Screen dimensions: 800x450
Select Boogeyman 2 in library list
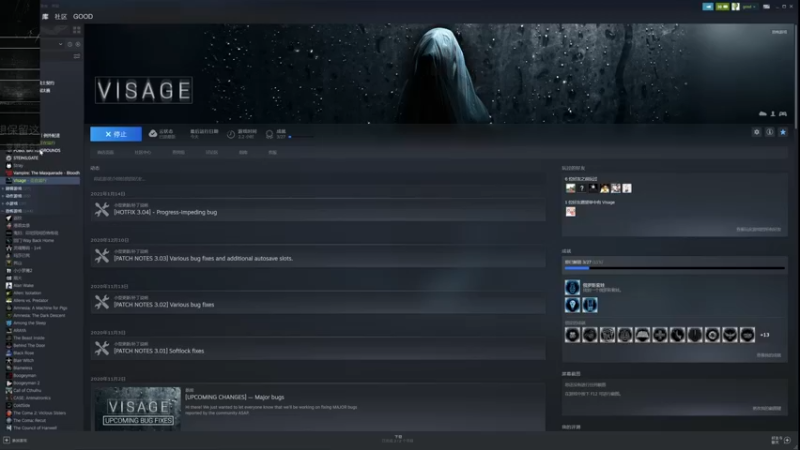point(26,383)
